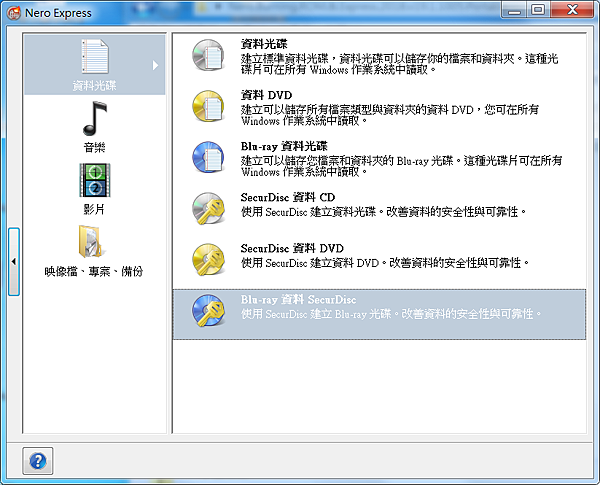Select the 資料光碟 category document icon
Viewport: 600px width, 485px height.
95,56
